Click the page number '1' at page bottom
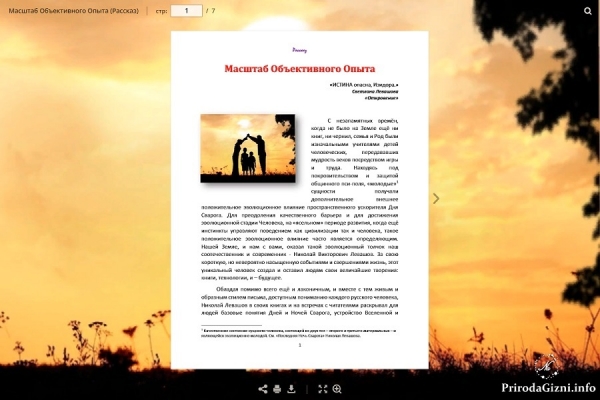The width and height of the screenshot is (600, 400). click(x=300, y=345)
